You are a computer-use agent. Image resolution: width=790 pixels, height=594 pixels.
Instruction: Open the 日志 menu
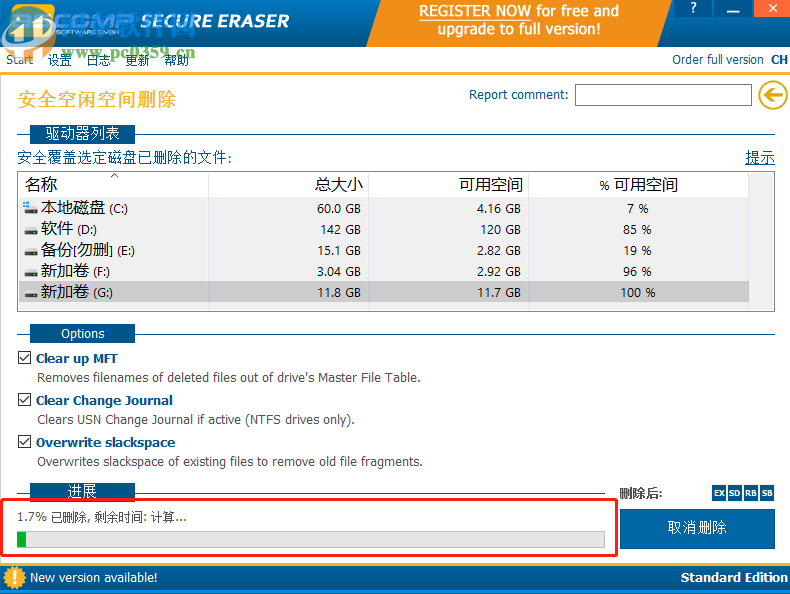point(98,60)
